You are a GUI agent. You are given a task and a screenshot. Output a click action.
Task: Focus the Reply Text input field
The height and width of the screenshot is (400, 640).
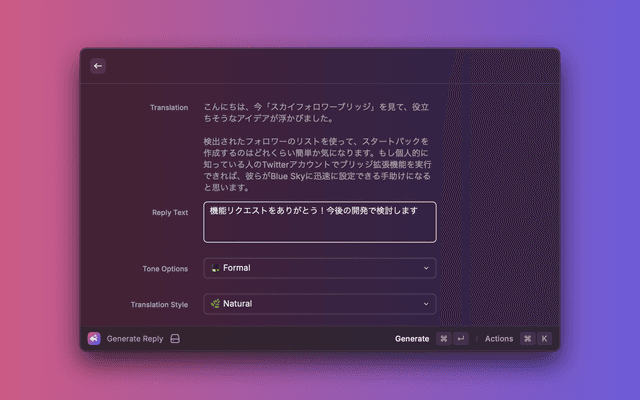pyautogui.click(x=320, y=222)
